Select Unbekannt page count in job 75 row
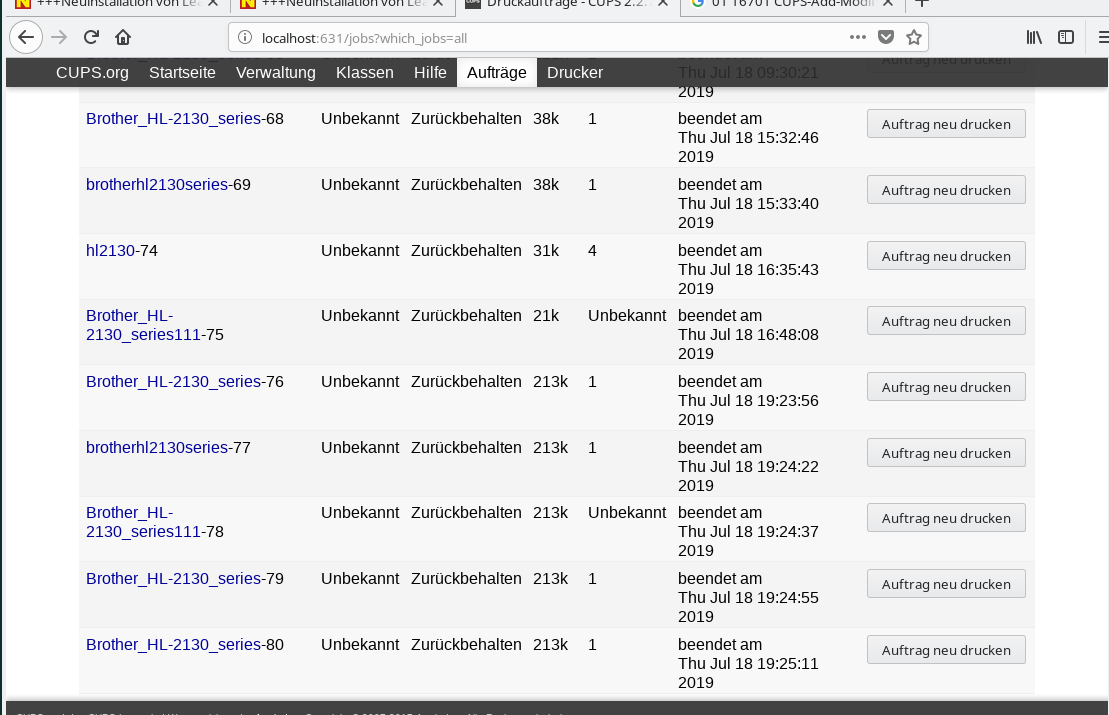 pos(627,315)
